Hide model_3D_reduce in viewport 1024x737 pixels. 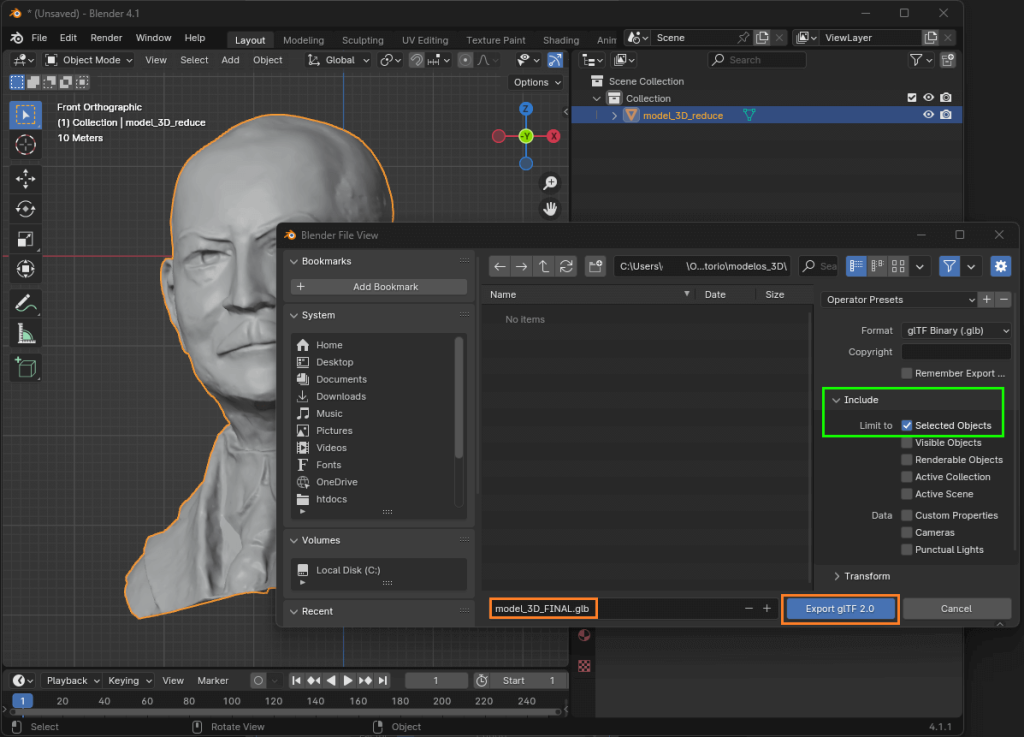(x=928, y=115)
